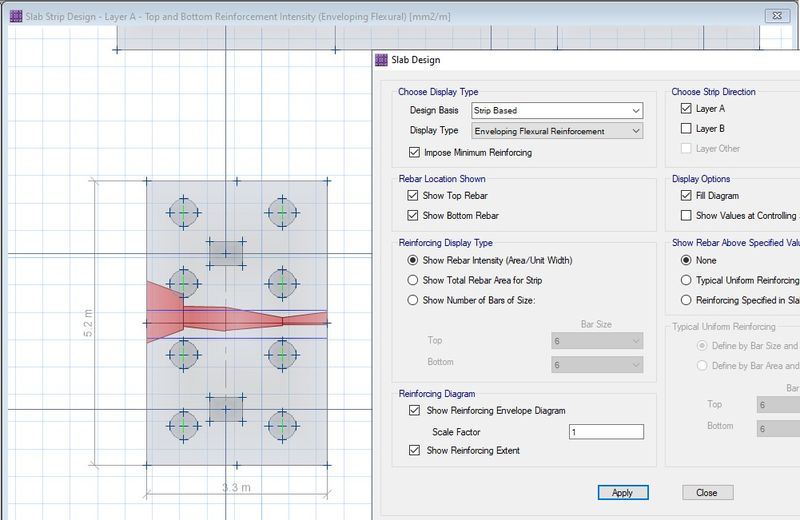Select Show Number of Bars of Size
Viewport: 800px width, 520px height.
click(413, 300)
